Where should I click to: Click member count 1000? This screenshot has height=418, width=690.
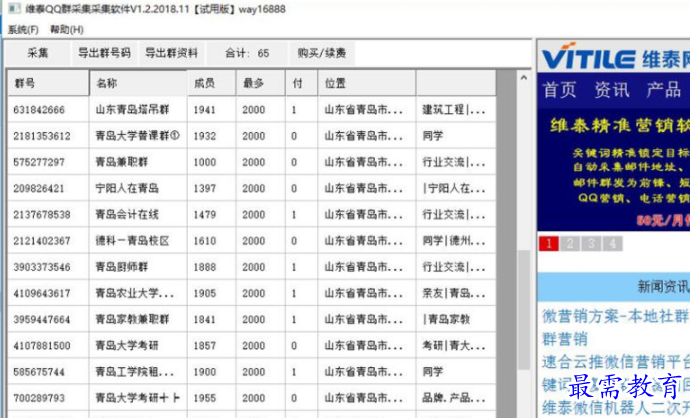[x=205, y=162]
